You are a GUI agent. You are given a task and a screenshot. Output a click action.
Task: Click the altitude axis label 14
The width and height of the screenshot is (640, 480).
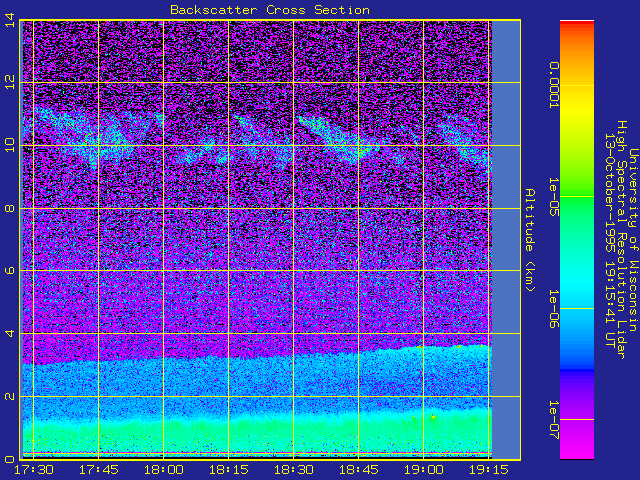[9, 20]
